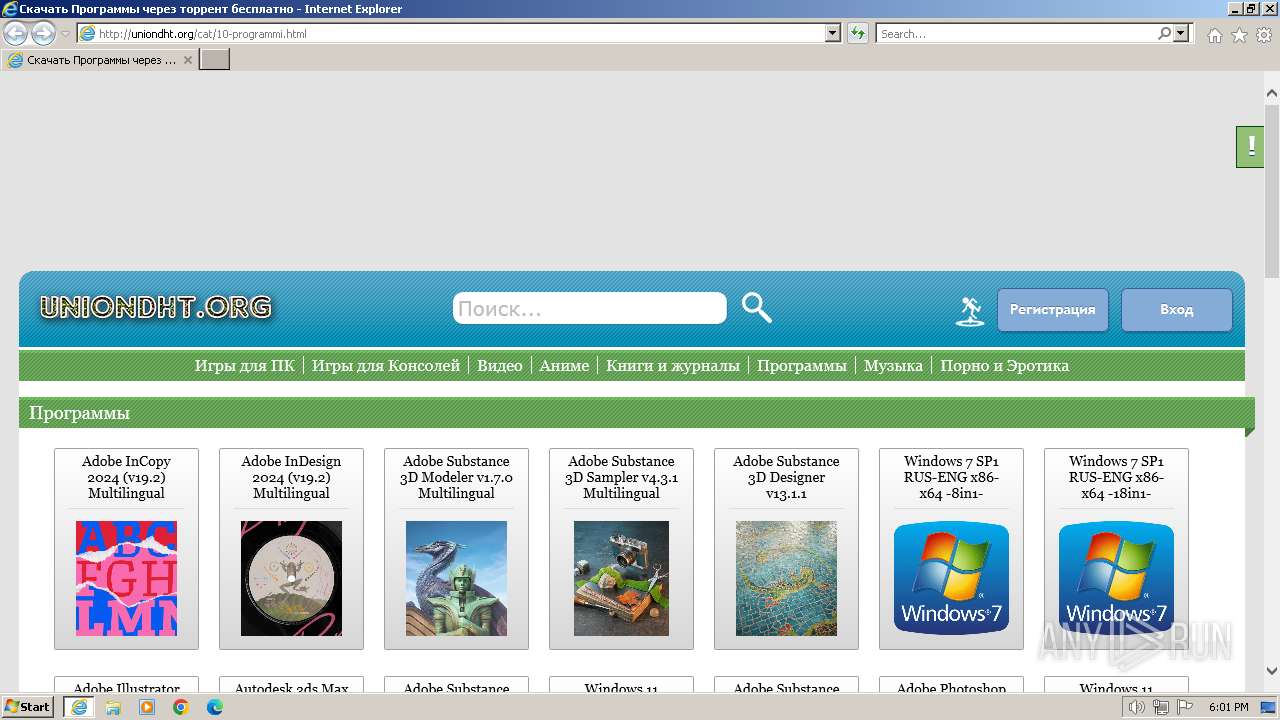Viewport: 1280px width, 720px height.
Task: Open the Adobe InDesign 2024 title link
Action: coord(291,477)
